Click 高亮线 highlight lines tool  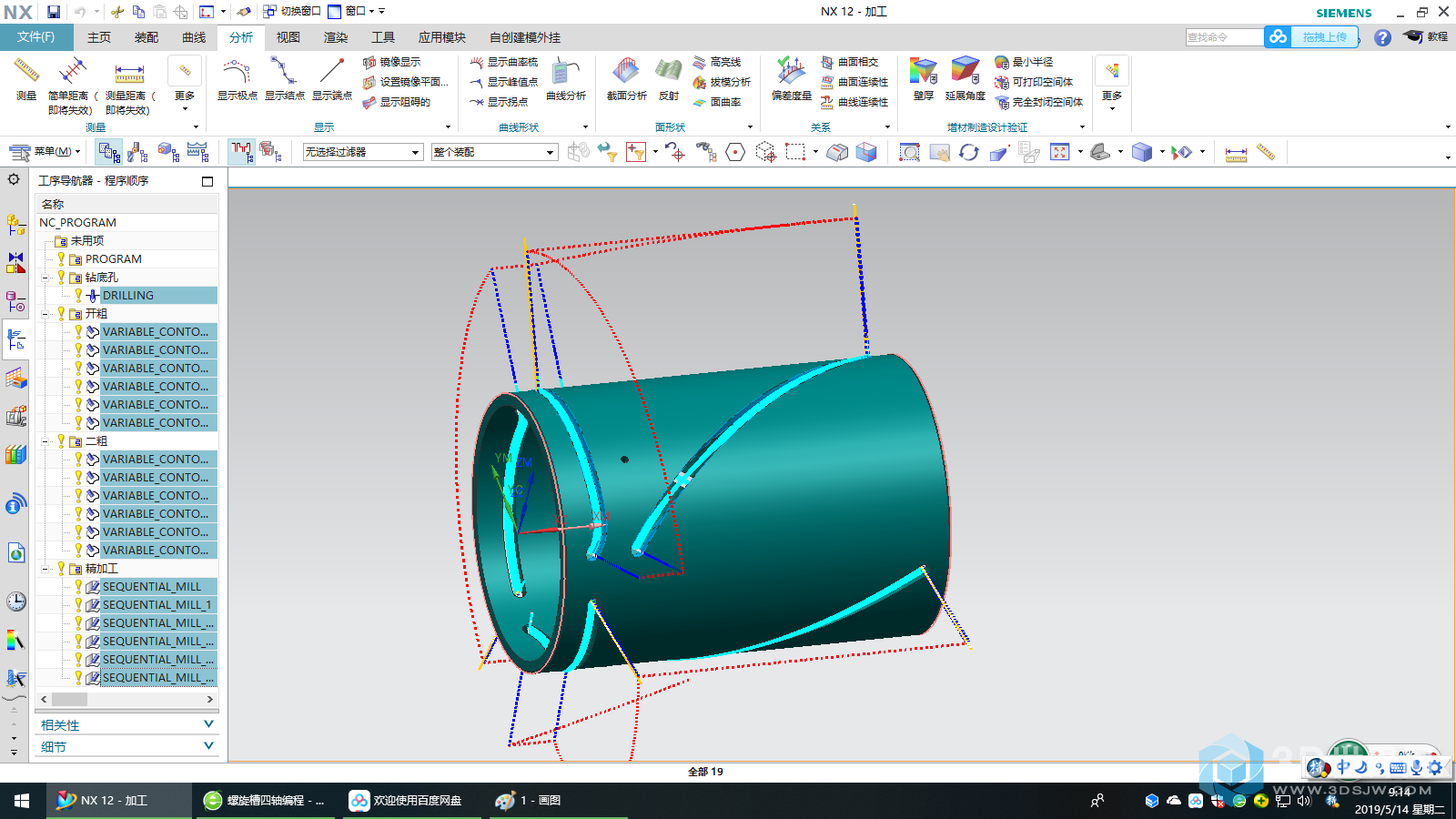(716, 62)
